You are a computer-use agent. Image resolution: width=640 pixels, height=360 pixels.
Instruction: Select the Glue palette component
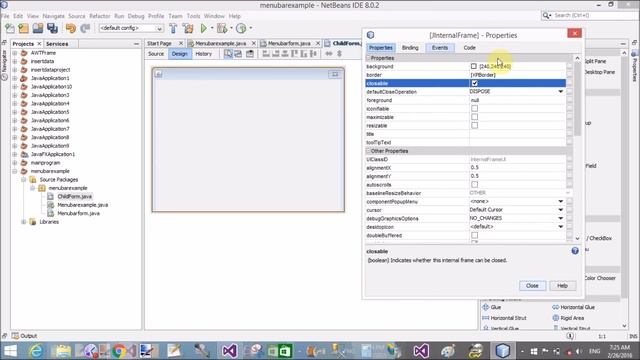coord(492,307)
